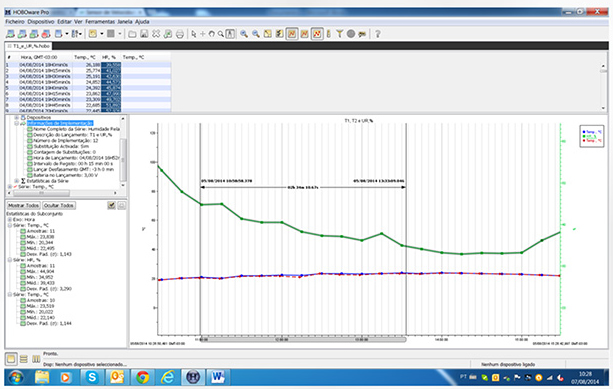
Task: Click the save disk toolbar icon
Action: [144, 34]
